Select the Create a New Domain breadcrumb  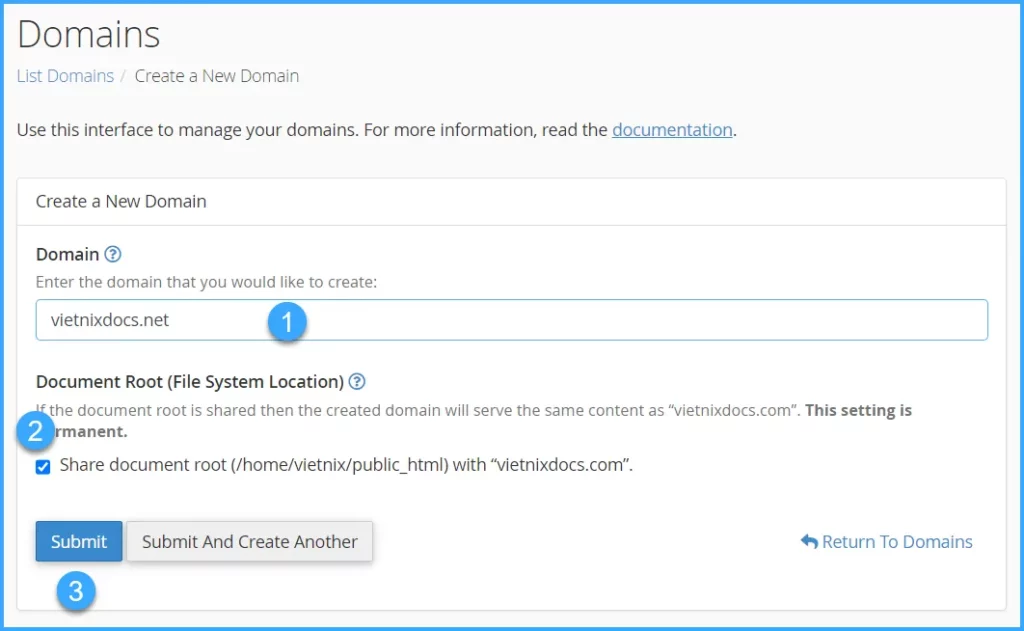click(216, 76)
